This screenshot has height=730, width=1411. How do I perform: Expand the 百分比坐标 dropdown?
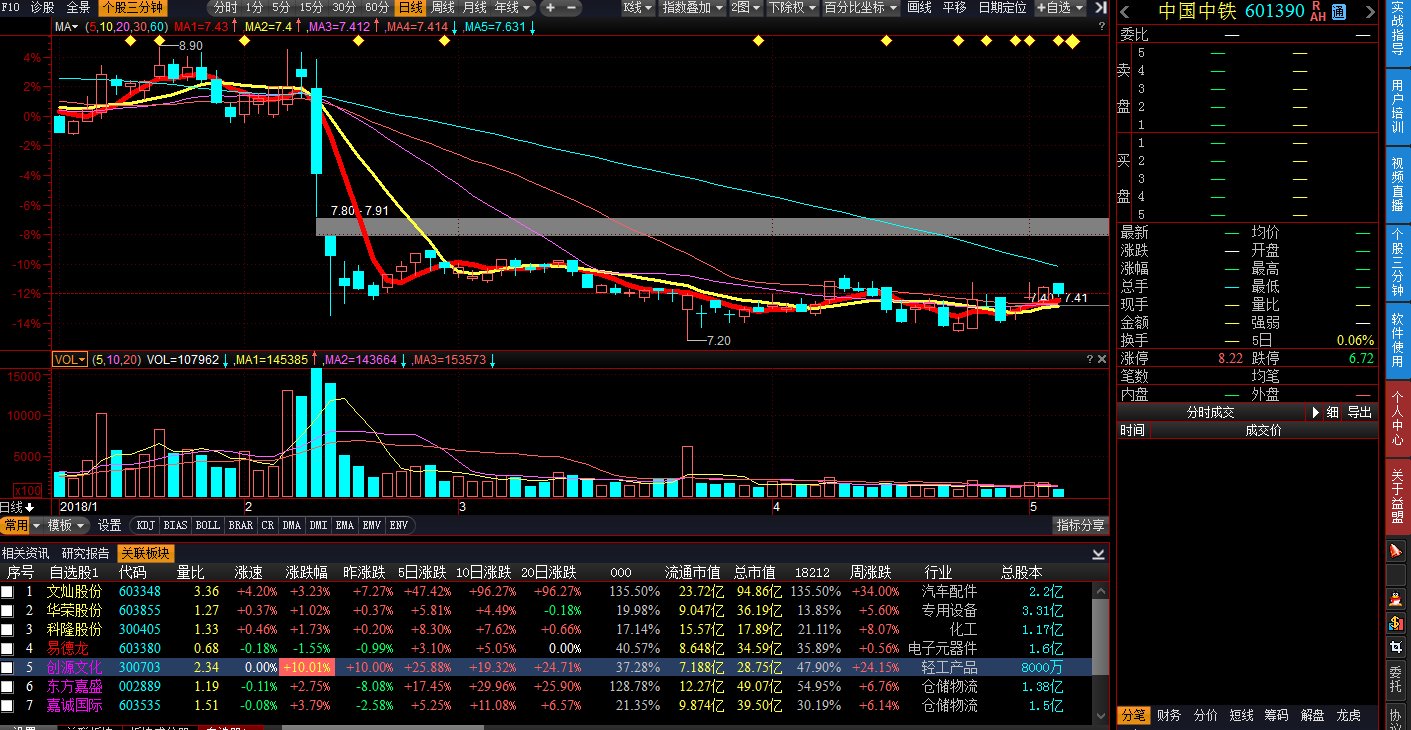coord(860,8)
